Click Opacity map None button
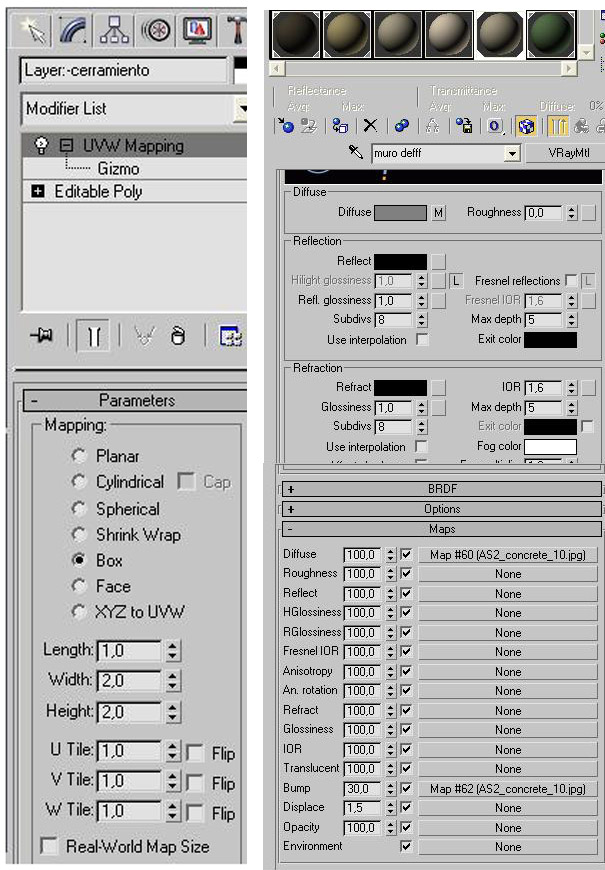 coord(507,827)
